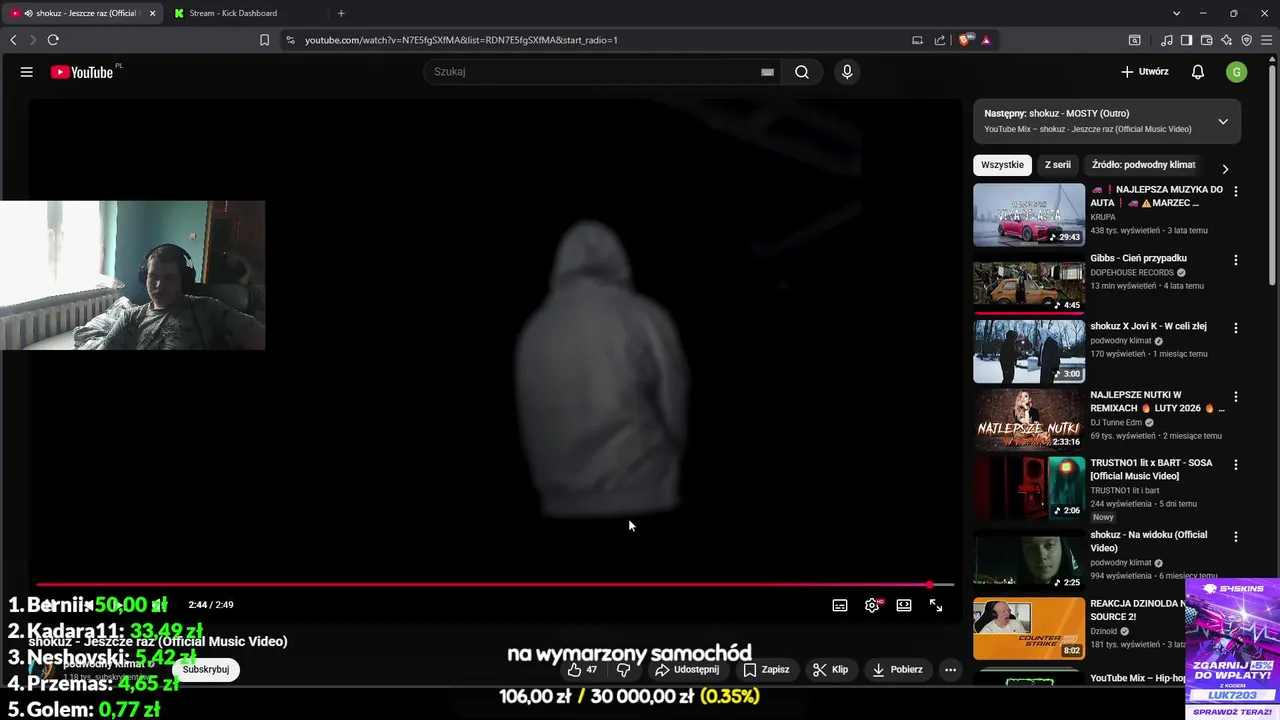Open the tab search dropdown arrow
Screen dimensions: 1280x720
pyautogui.click(x=1176, y=13)
